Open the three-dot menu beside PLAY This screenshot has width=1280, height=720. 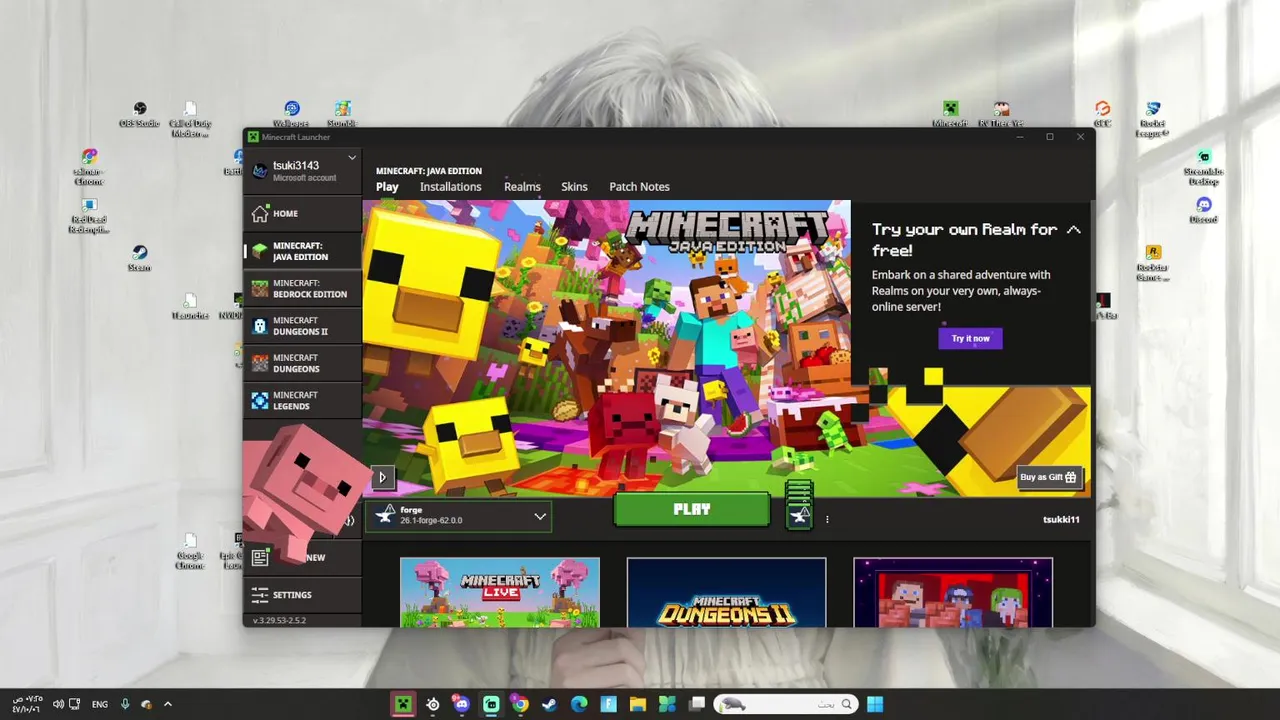tap(827, 519)
